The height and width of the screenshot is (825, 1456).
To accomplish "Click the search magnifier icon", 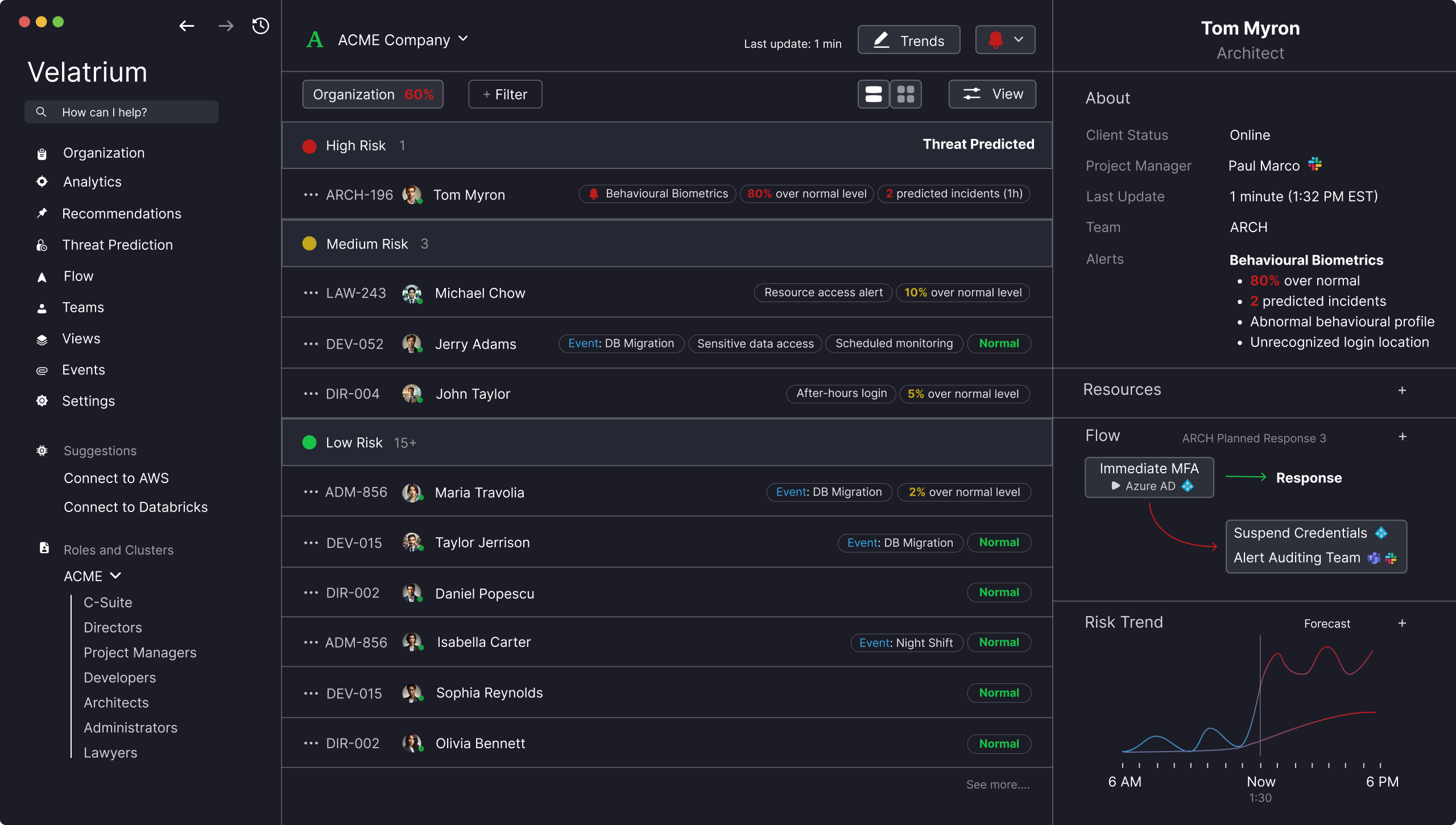I will click(41, 112).
